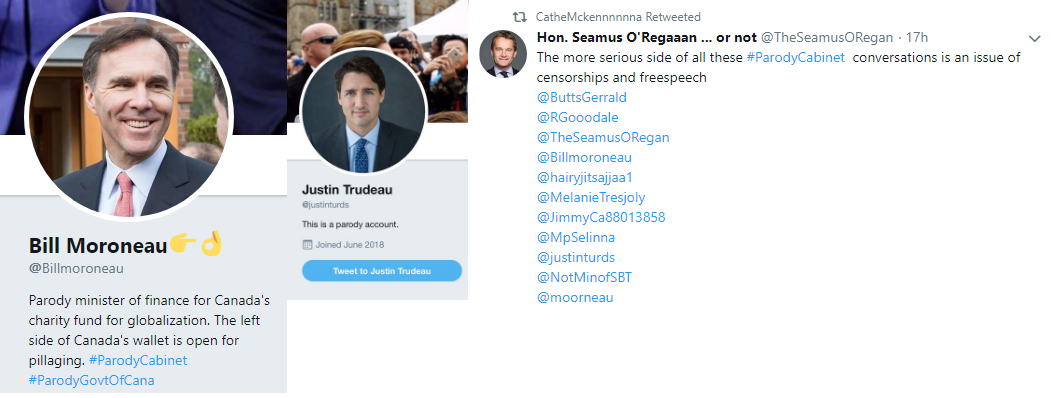
Task: Click the circular Justin Trudeau profile photo
Action: 363,110
